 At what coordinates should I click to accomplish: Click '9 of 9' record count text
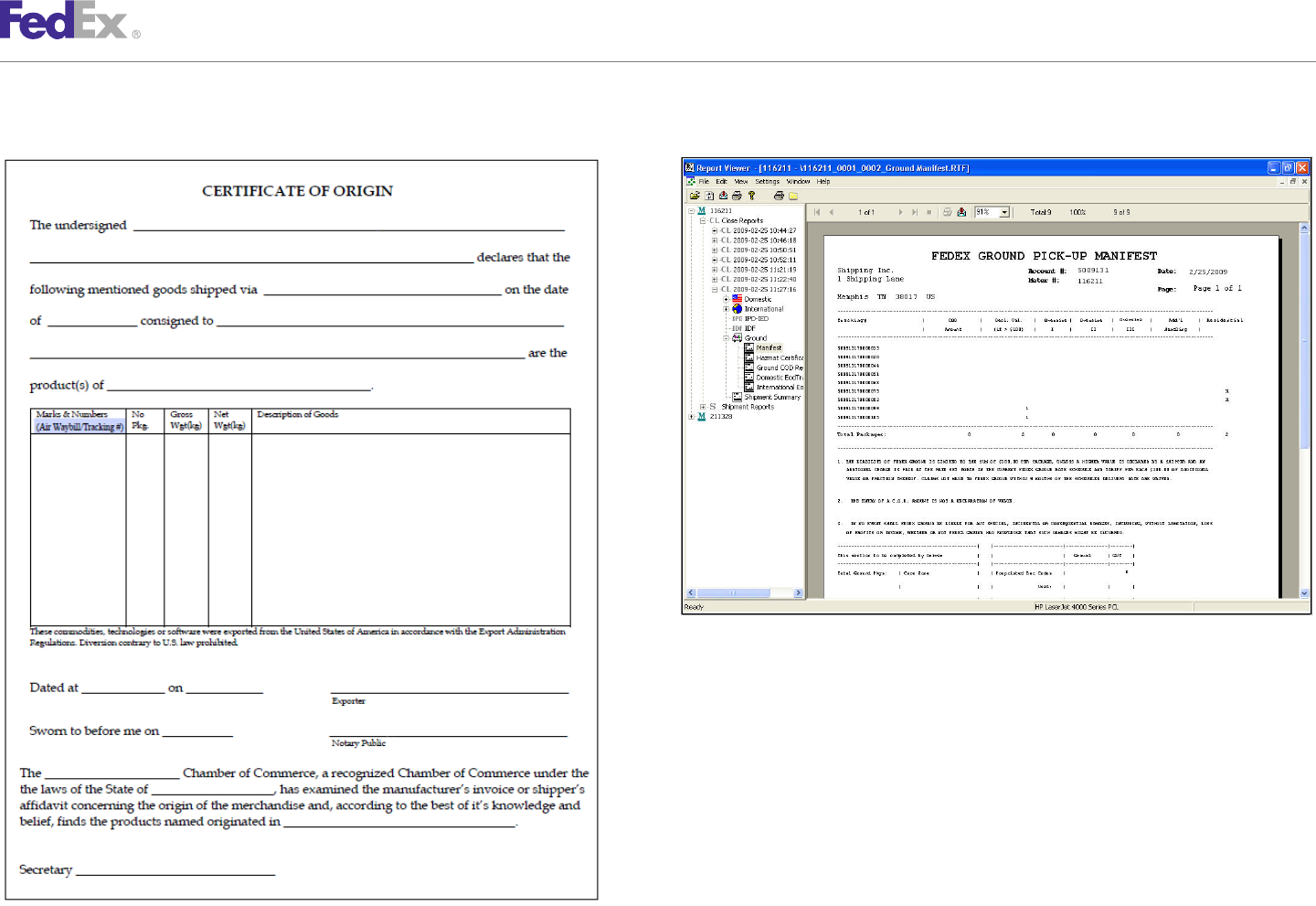coord(1121,212)
